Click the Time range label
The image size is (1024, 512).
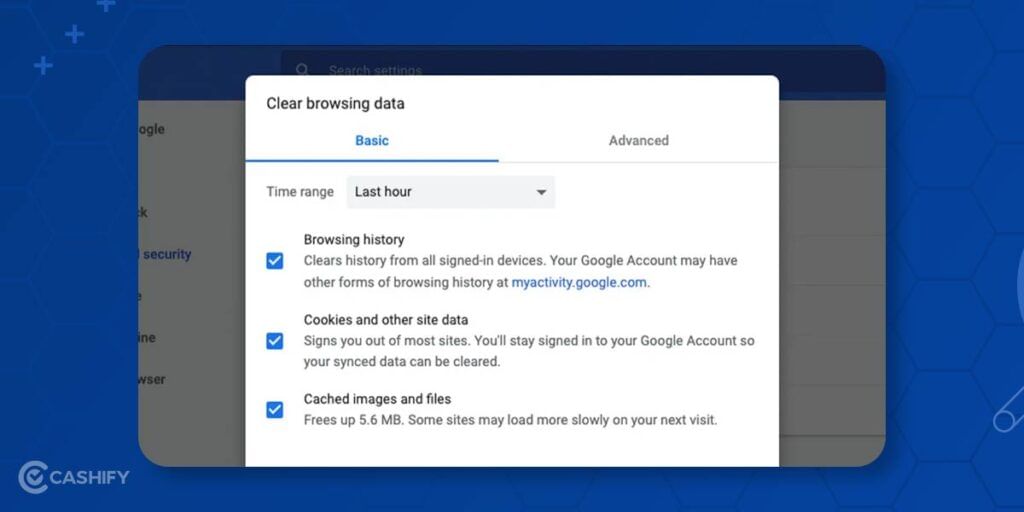click(x=300, y=192)
